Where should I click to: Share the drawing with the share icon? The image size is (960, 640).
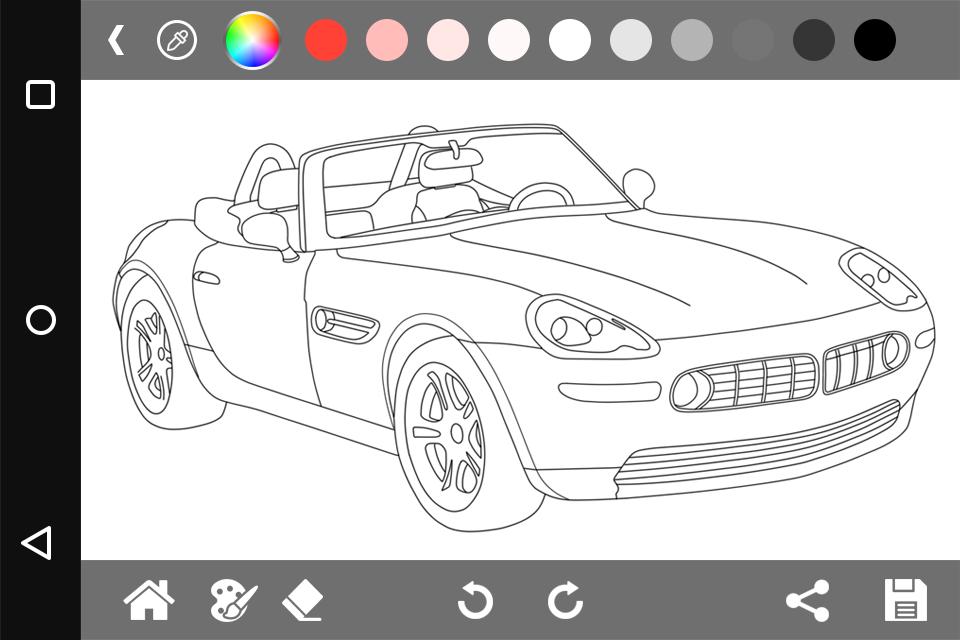pos(808,601)
